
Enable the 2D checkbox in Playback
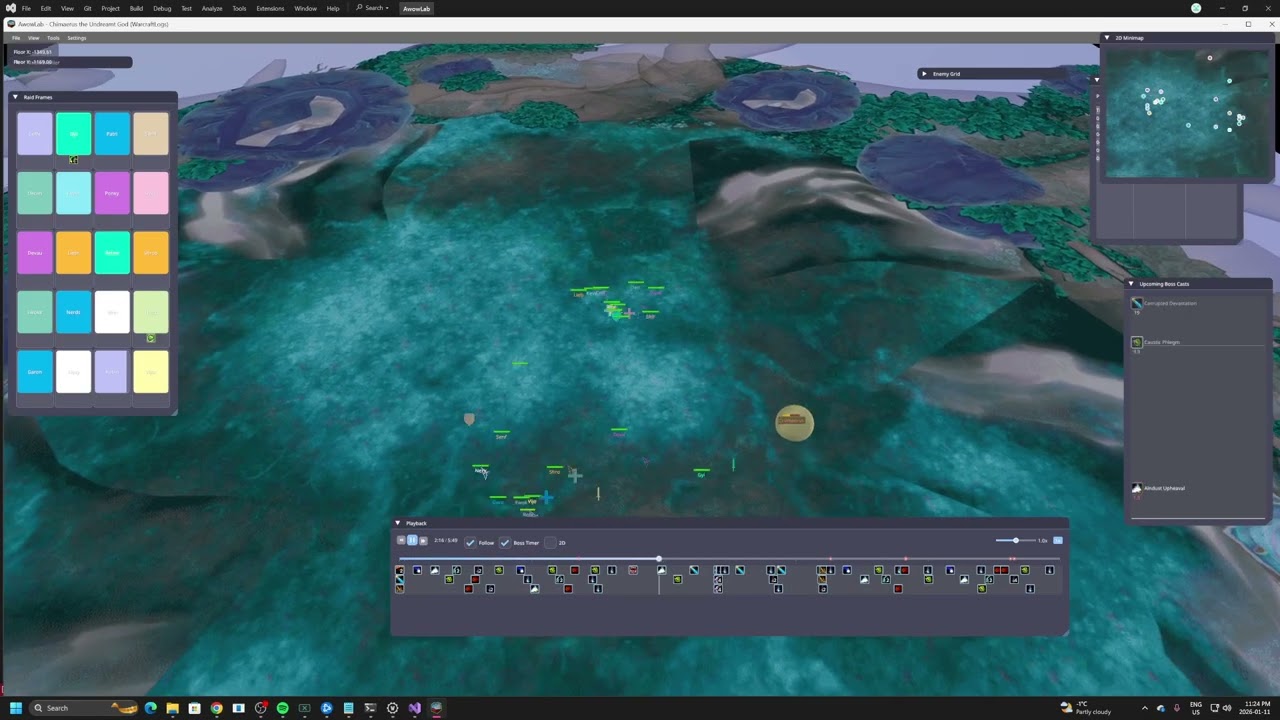tap(549, 542)
